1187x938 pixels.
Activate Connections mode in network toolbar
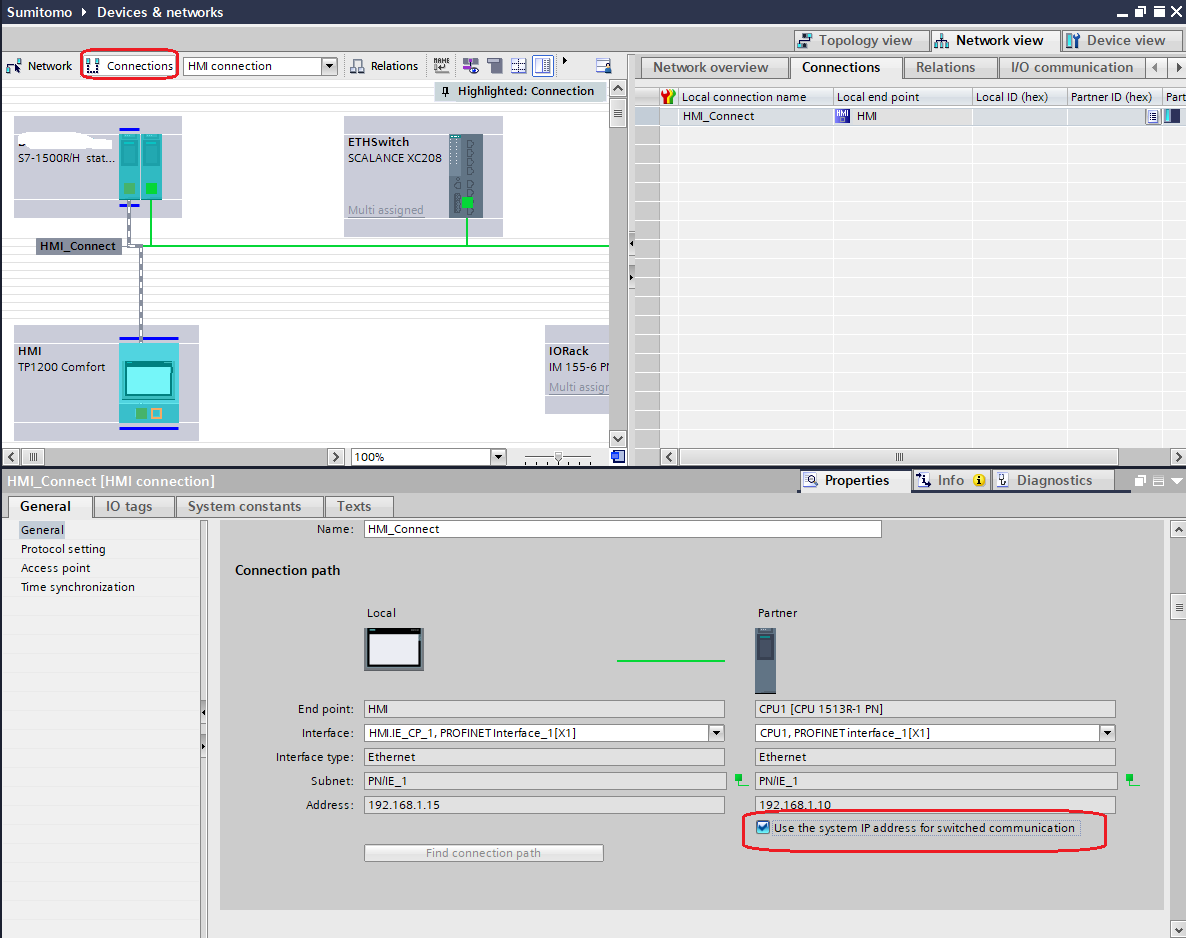[x=130, y=66]
